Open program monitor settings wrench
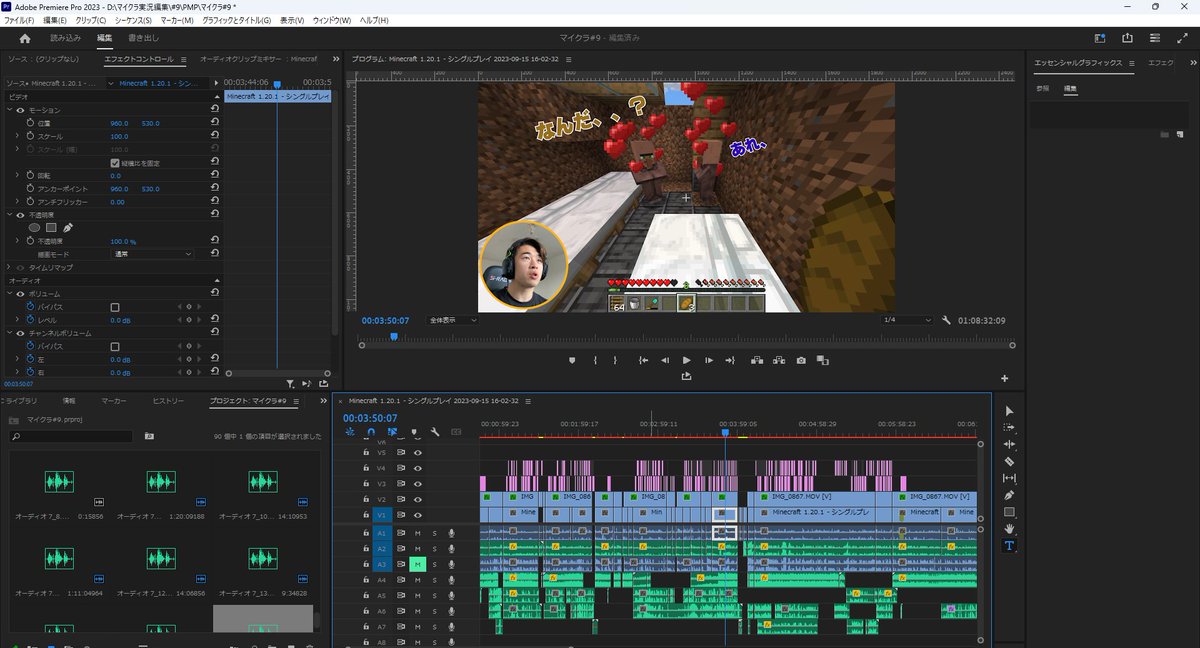1200x648 pixels. 946,320
